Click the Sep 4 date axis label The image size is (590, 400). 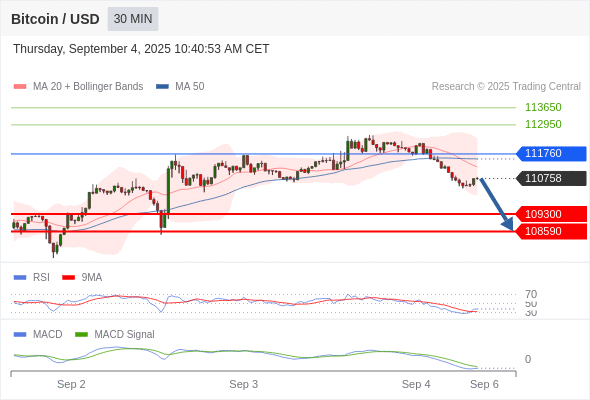[x=416, y=384]
